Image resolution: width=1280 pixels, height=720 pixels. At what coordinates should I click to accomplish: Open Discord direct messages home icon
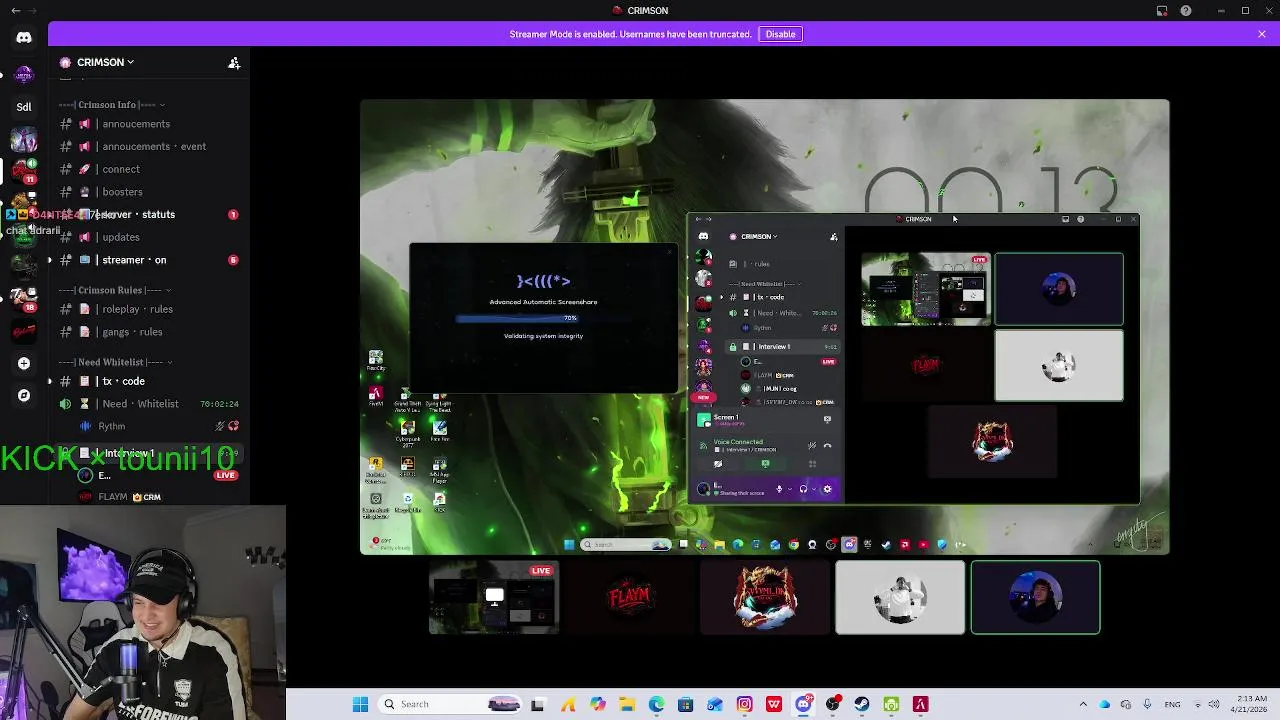pos(24,38)
